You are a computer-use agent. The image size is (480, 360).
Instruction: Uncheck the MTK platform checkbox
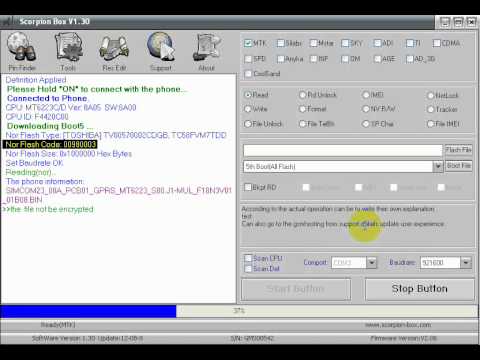[248, 43]
